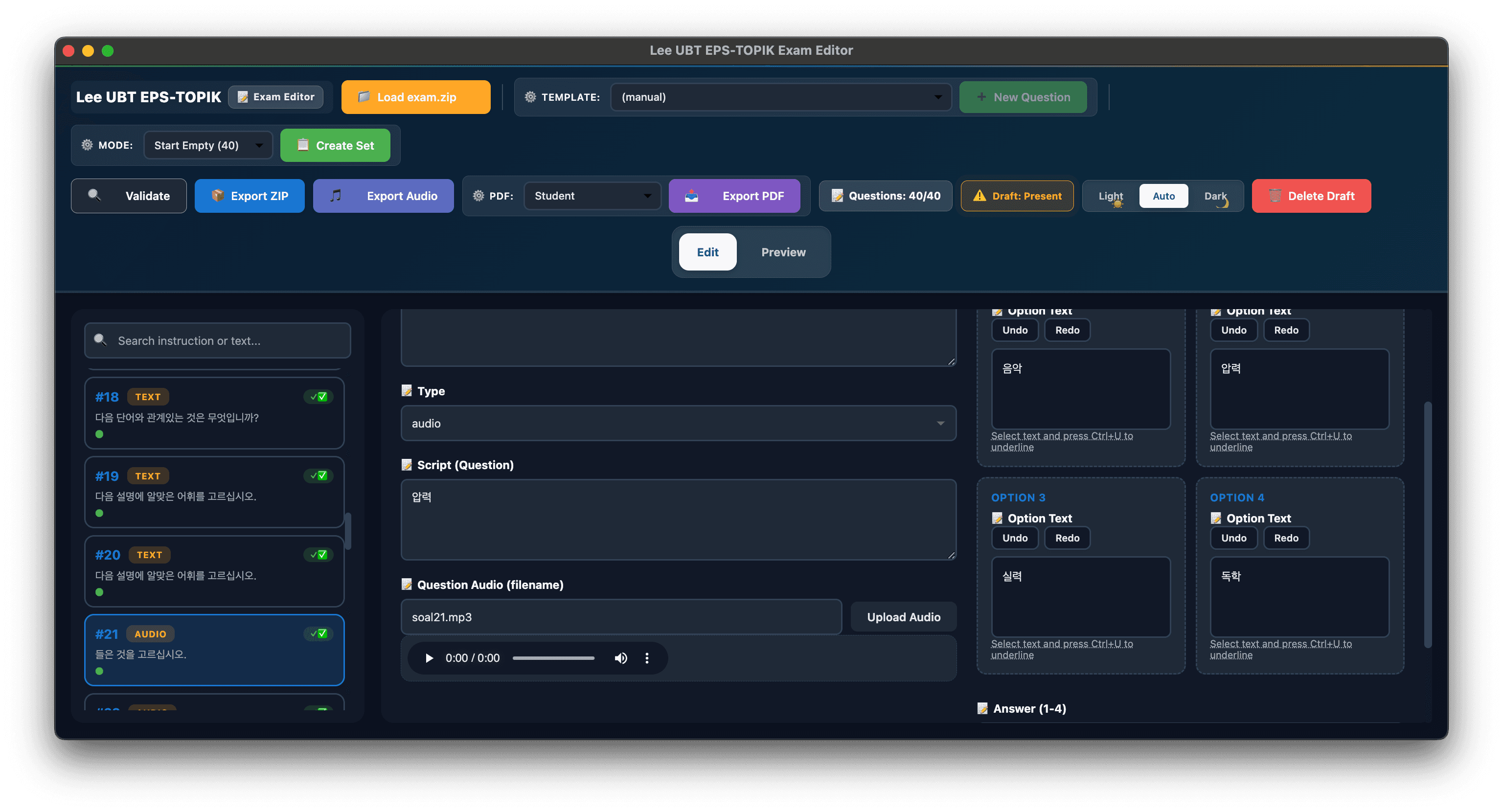
Task: Click the audio progress slider
Action: pos(553,658)
